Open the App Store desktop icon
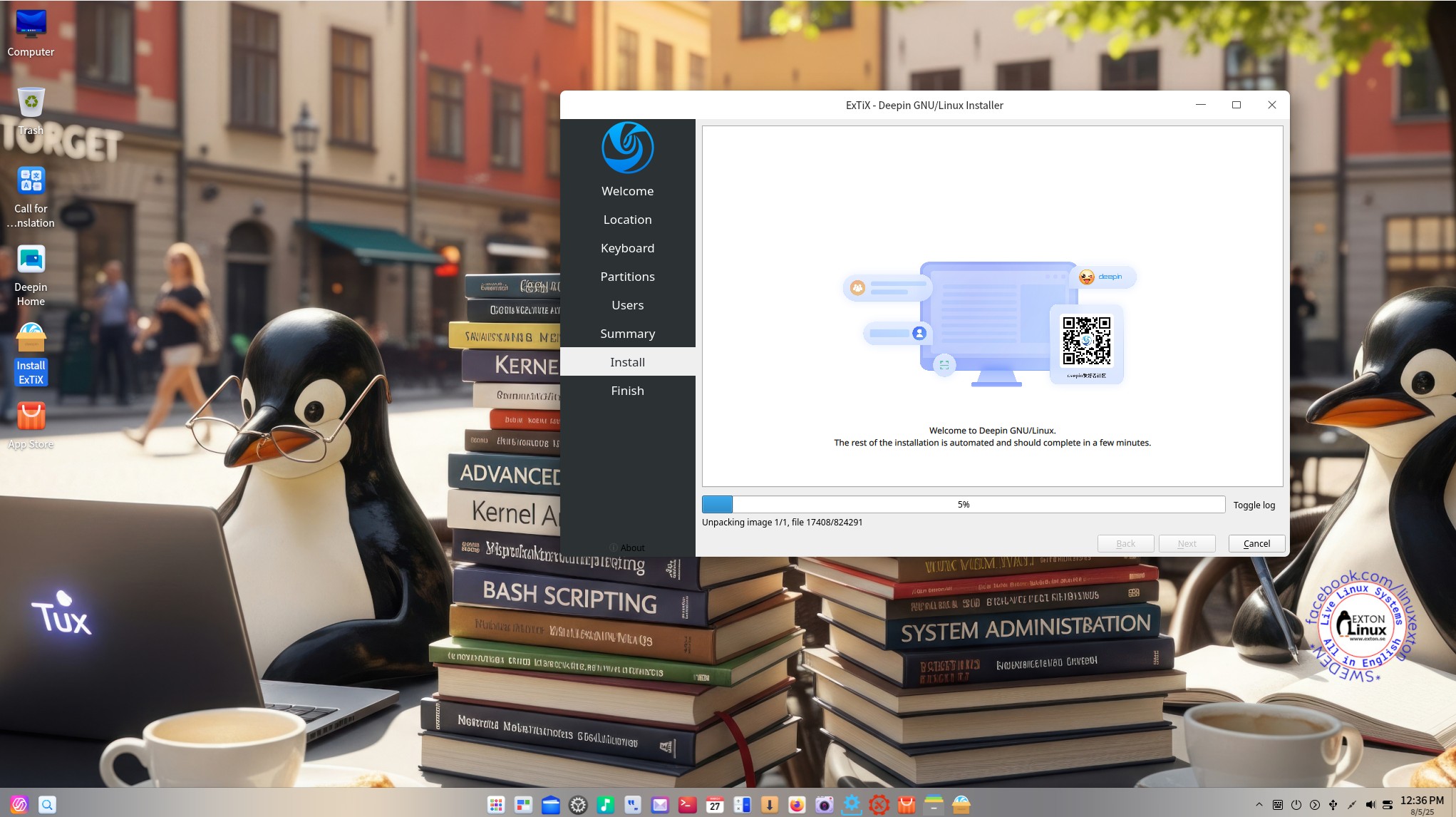 [x=31, y=425]
